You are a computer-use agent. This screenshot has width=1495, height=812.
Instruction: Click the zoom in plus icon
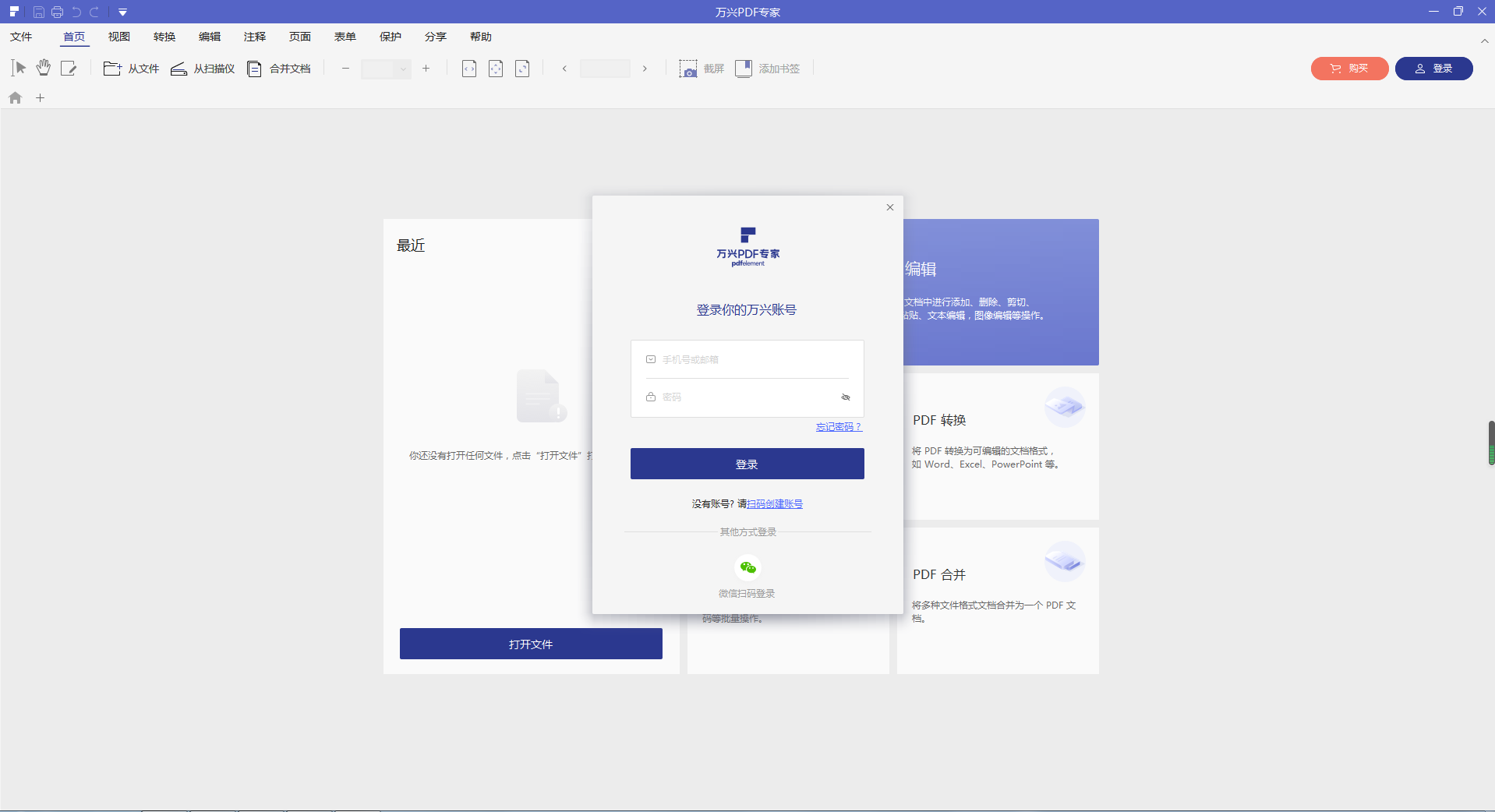(x=426, y=69)
